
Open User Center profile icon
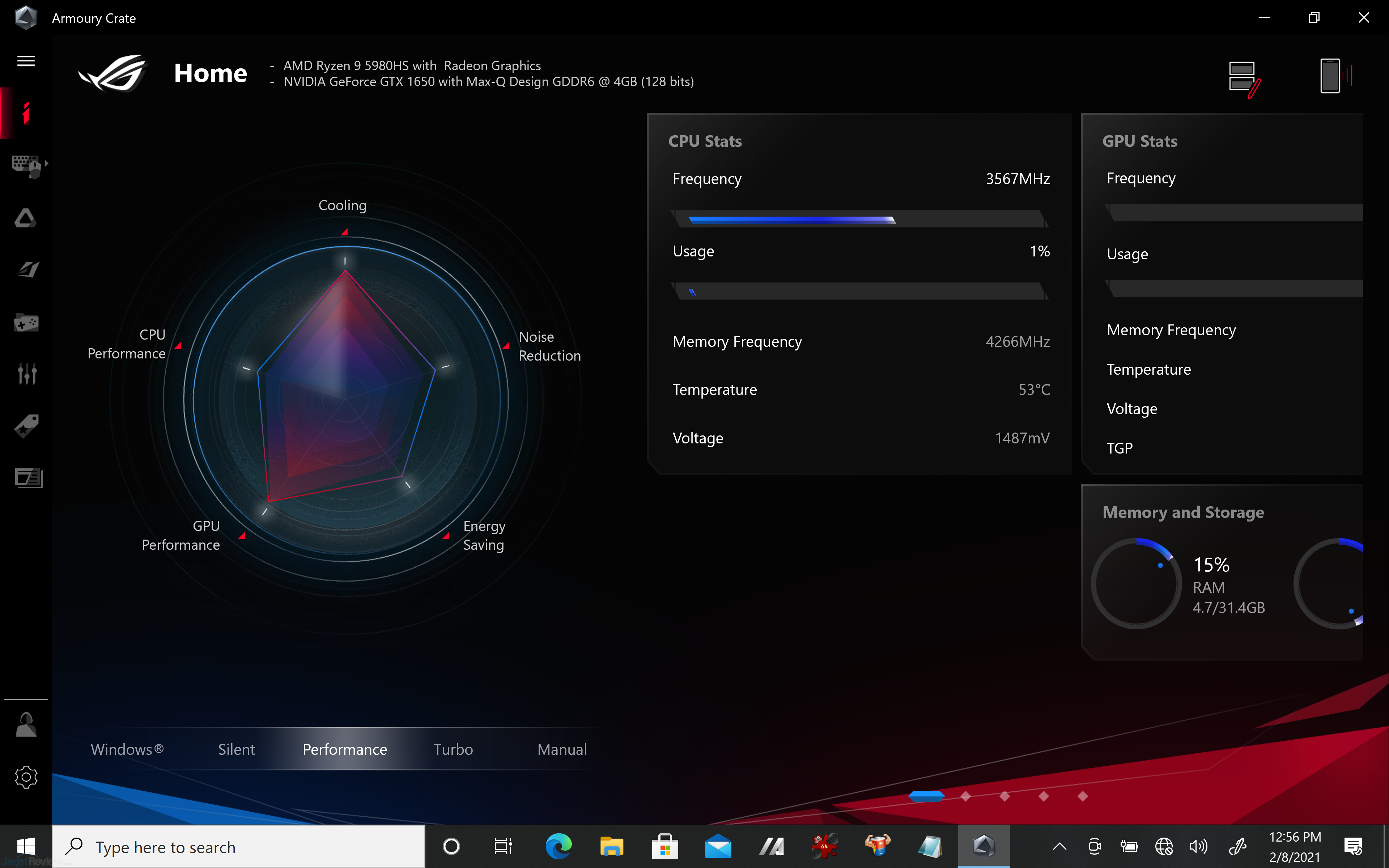point(26,724)
